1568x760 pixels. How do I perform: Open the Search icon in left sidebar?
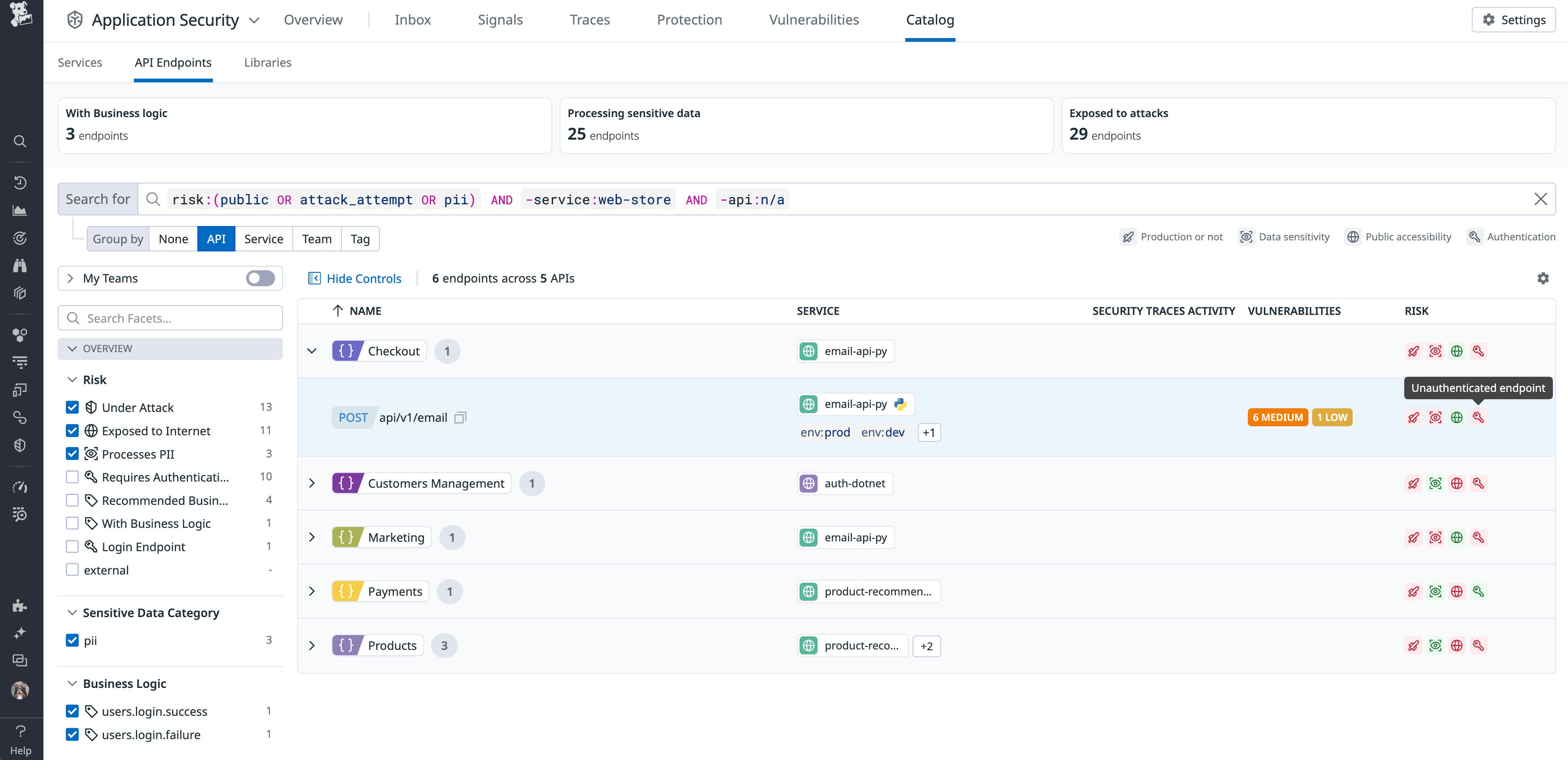20,141
